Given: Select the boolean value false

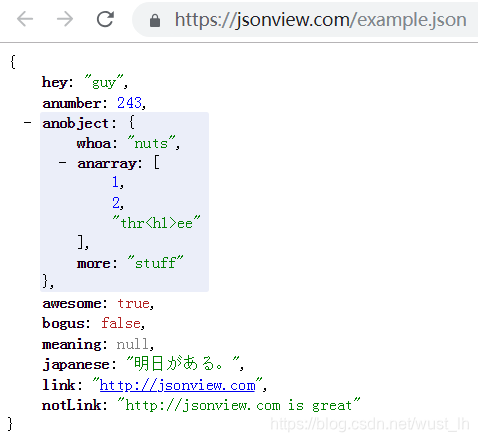Looking at the screenshot, I should pyautogui.click(x=121, y=323).
